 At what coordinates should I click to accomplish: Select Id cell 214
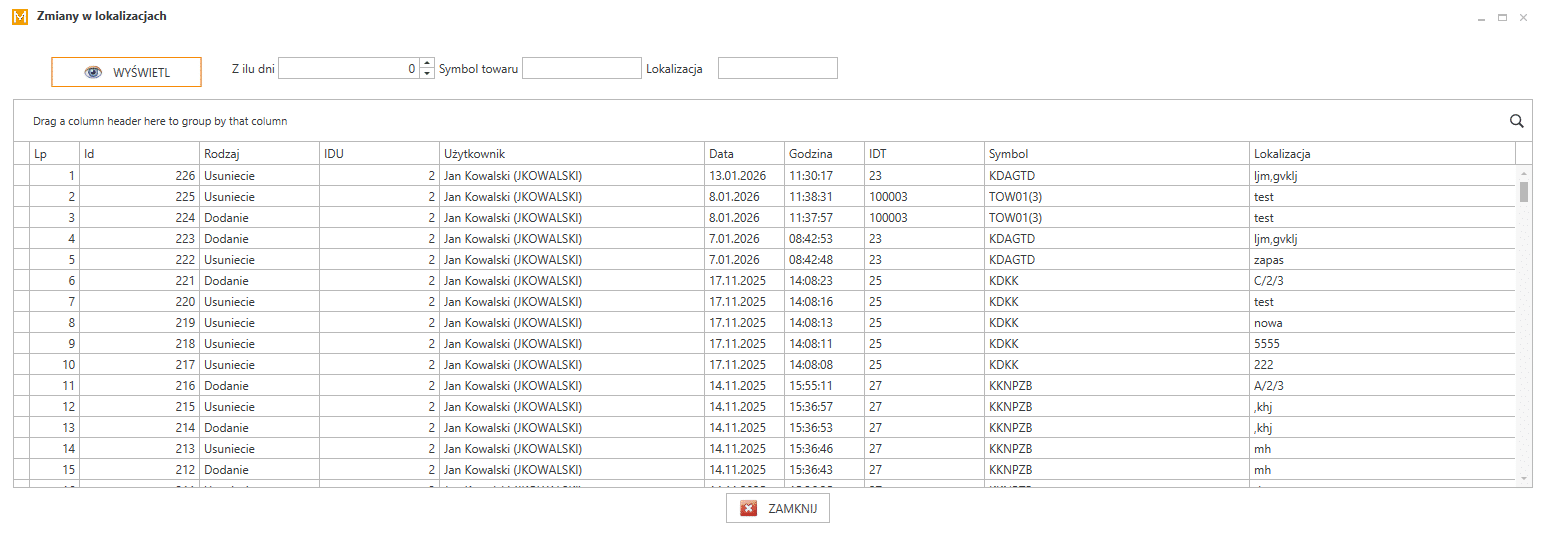click(x=139, y=428)
